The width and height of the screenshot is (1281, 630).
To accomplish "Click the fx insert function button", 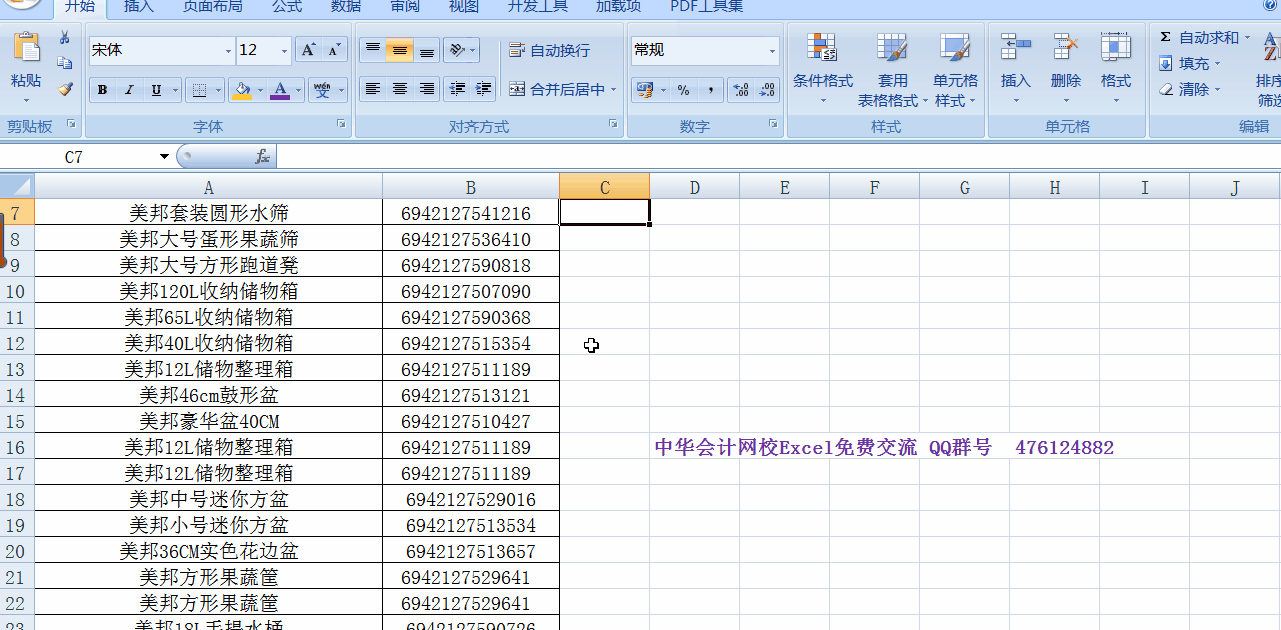I will (262, 157).
